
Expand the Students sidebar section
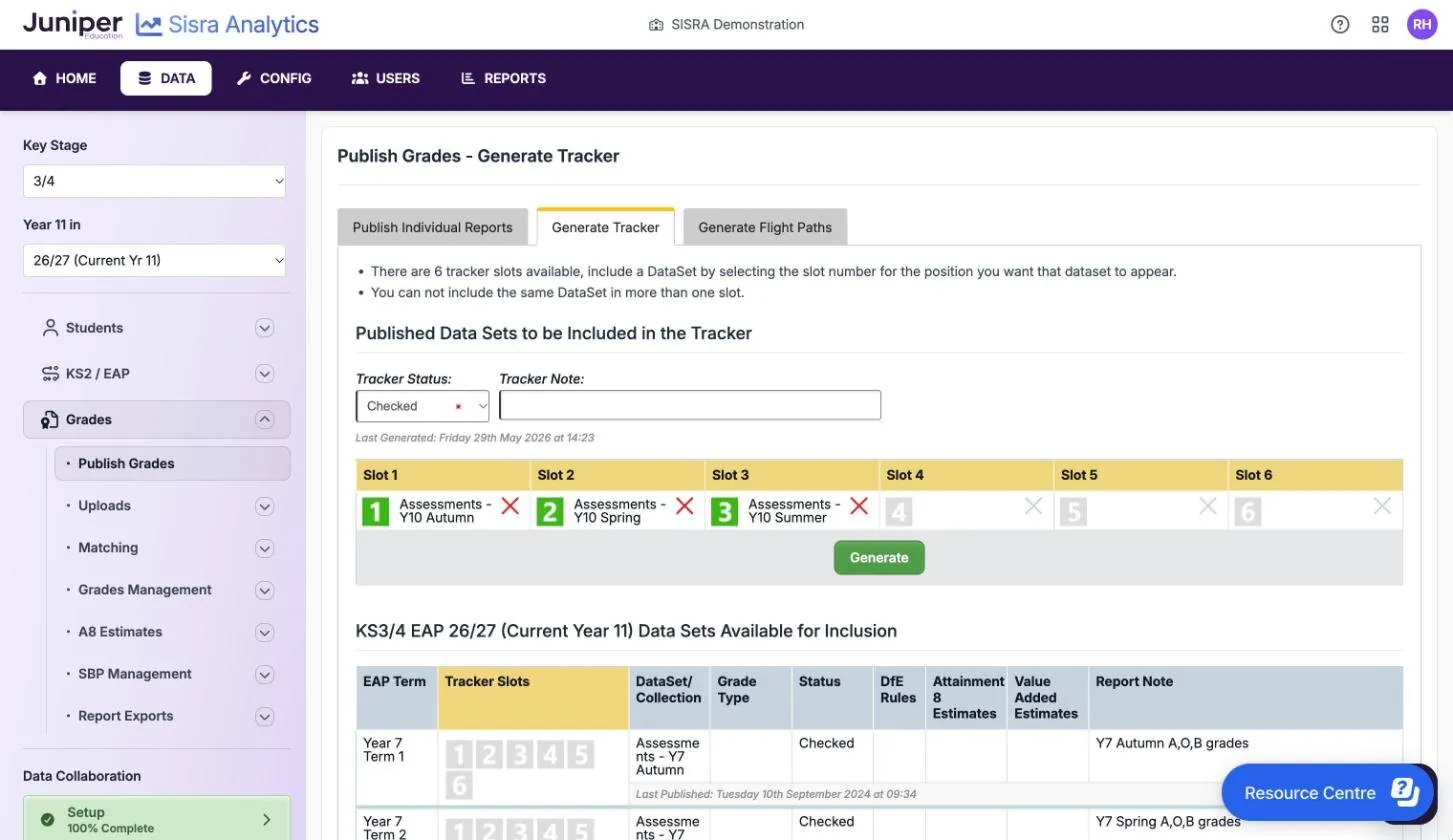[264, 328]
